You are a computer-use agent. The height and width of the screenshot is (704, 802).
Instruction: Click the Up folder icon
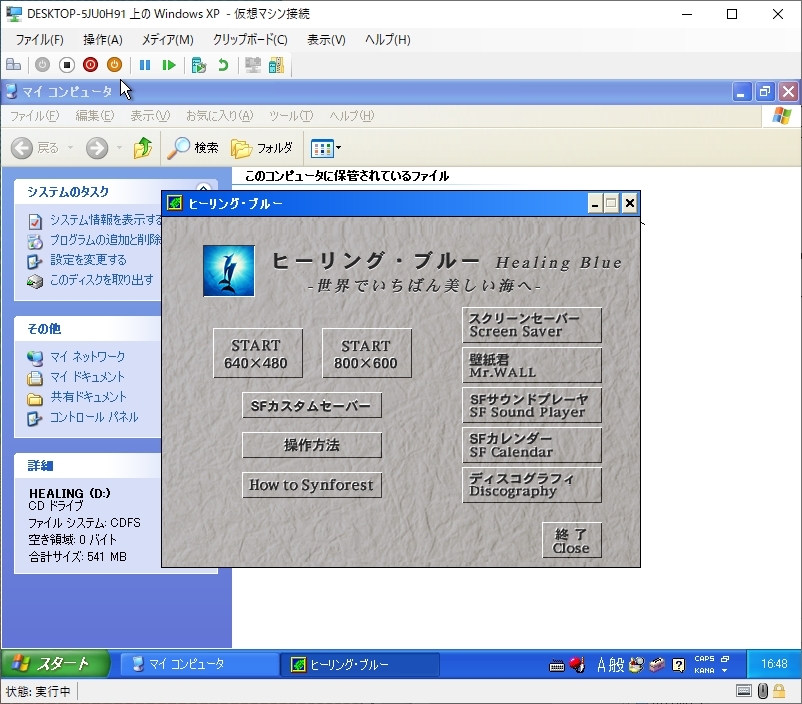click(143, 148)
